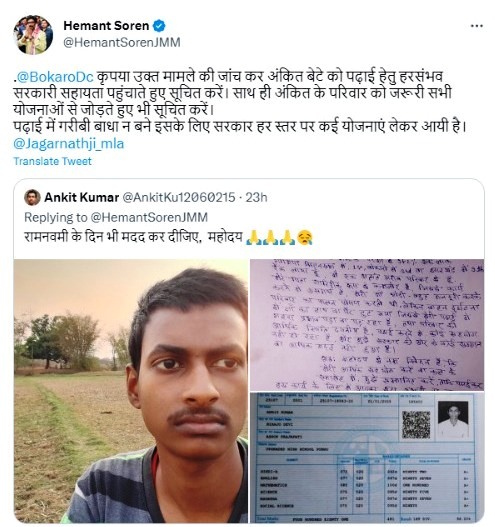Click the quoted tweet Hindi text
The image size is (495, 527).
click(133, 237)
